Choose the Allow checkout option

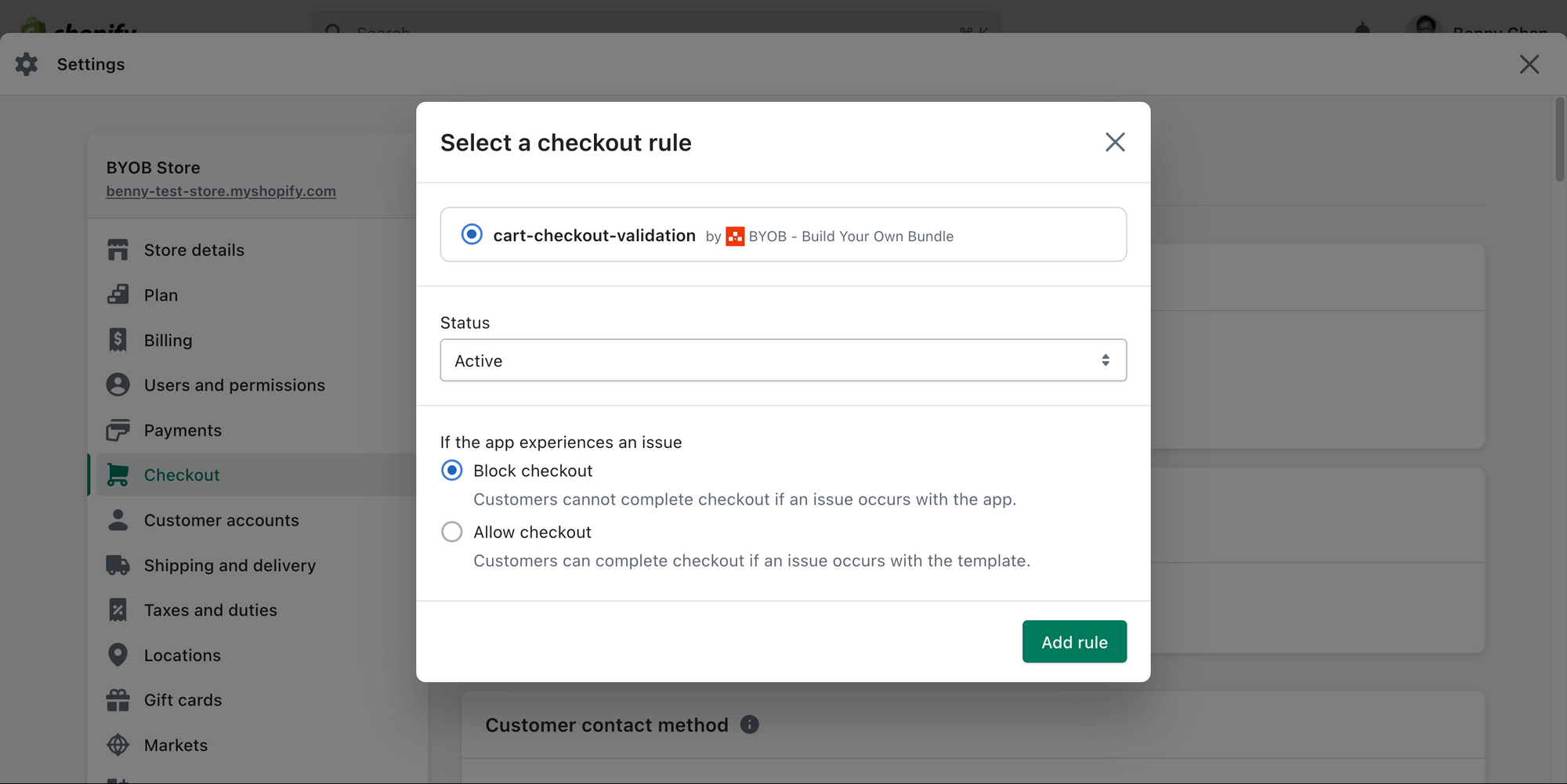click(x=452, y=532)
